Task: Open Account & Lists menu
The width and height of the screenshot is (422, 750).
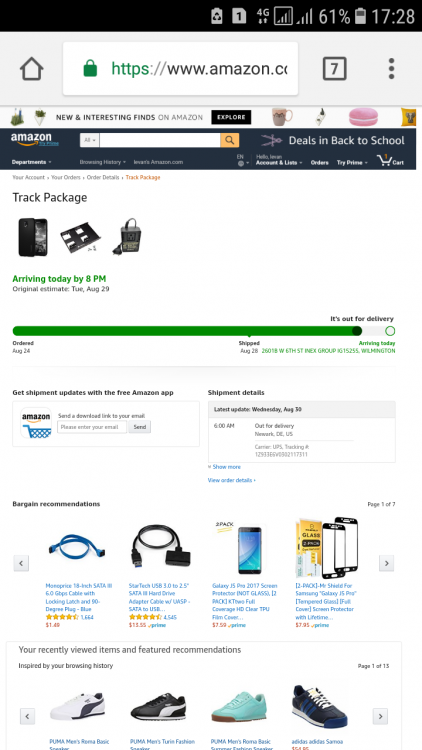Action: [279, 163]
